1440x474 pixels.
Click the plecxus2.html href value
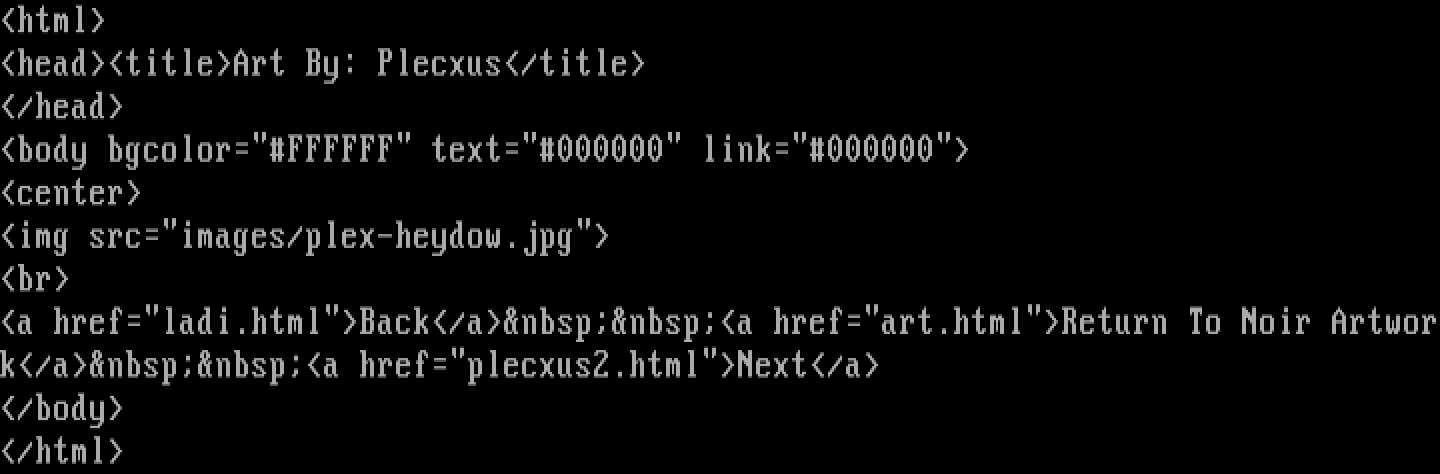click(584, 365)
